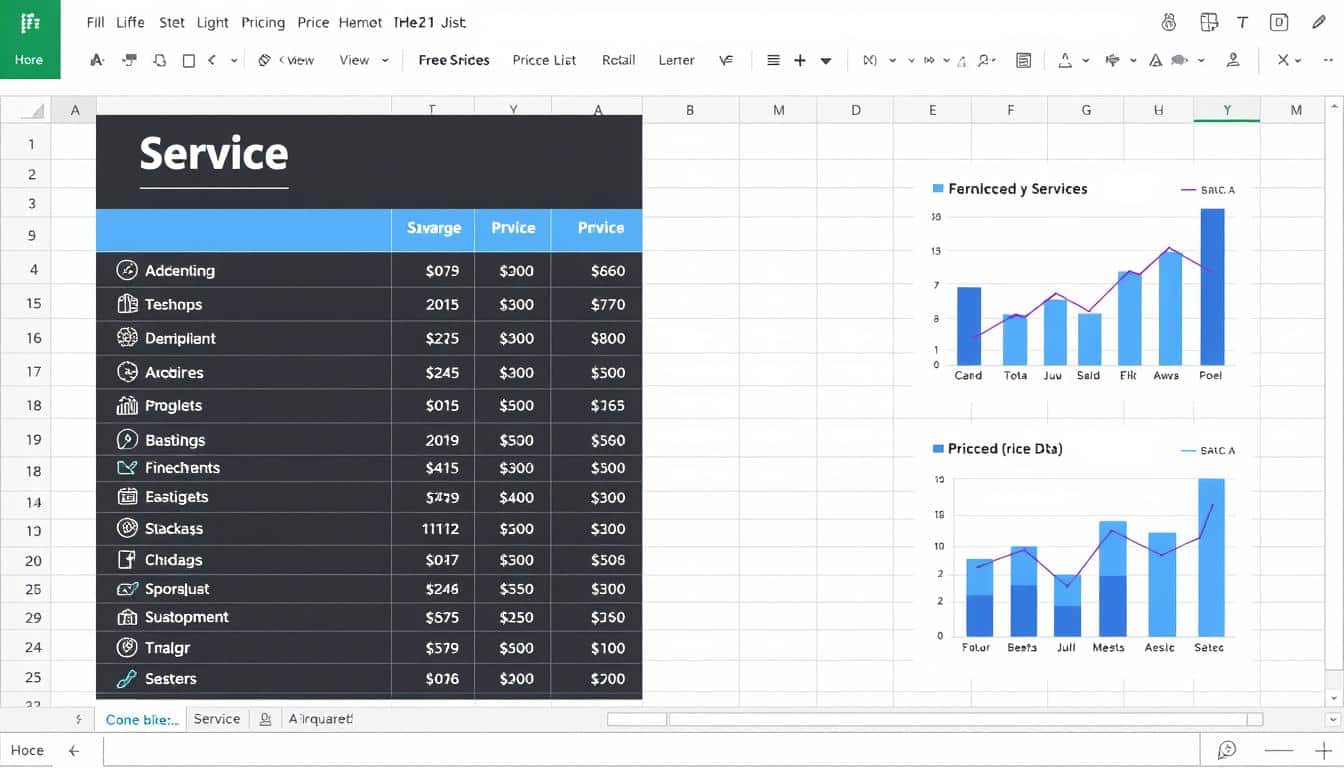1344x768 pixels.
Task: Expand the cloud shape dropdown arrow
Action: click(x=1201, y=60)
